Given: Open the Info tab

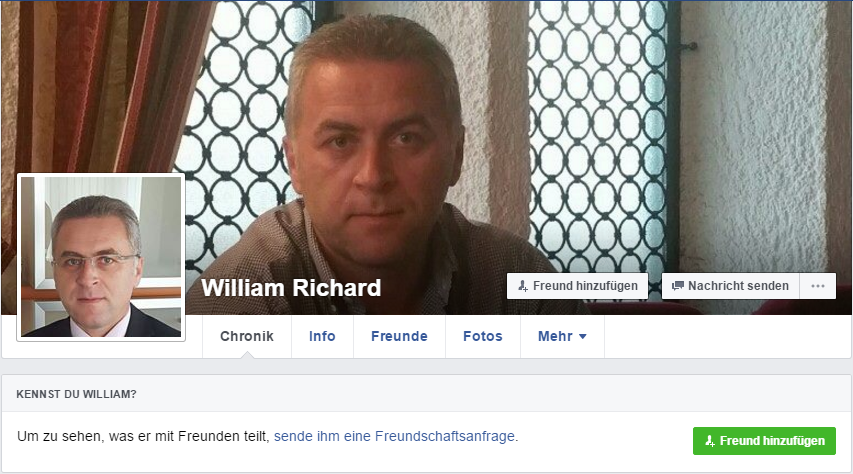Looking at the screenshot, I should pos(322,336).
